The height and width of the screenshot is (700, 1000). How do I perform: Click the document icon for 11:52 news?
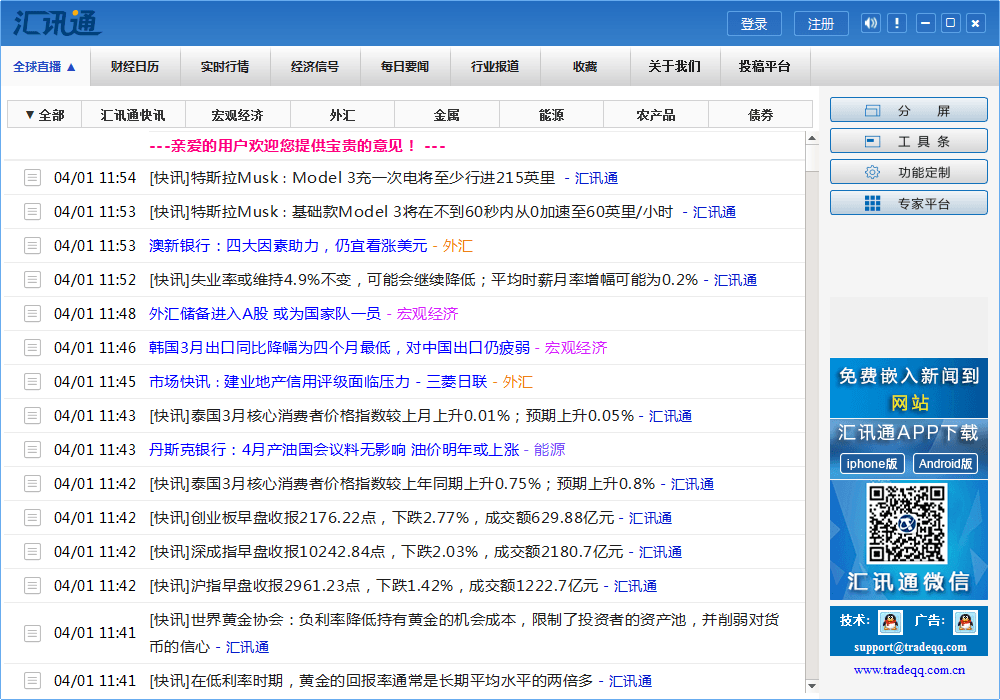[33, 279]
